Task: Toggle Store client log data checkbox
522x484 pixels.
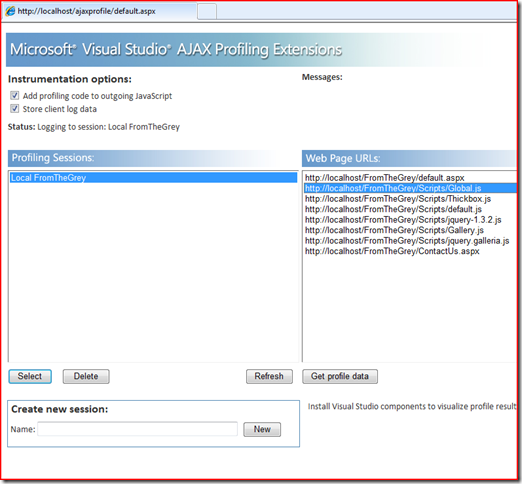Action: (x=14, y=109)
